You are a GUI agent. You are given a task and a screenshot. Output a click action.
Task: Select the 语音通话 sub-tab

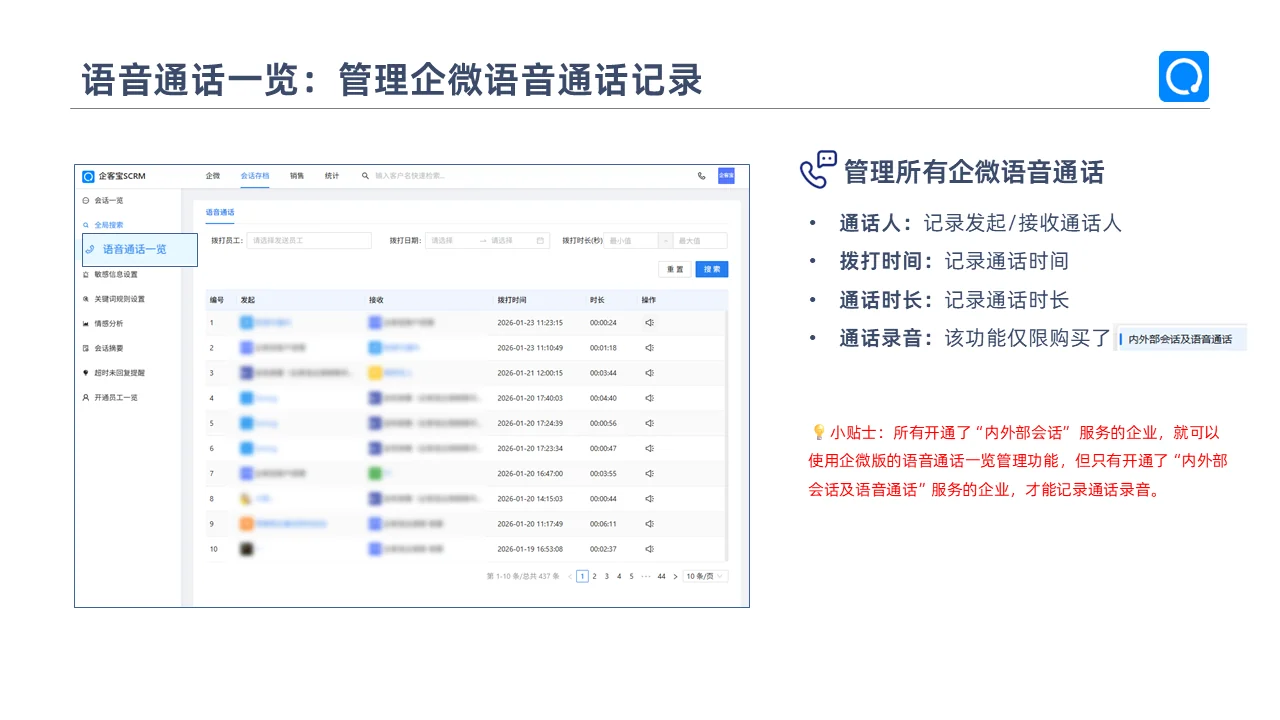pyautogui.click(x=220, y=213)
